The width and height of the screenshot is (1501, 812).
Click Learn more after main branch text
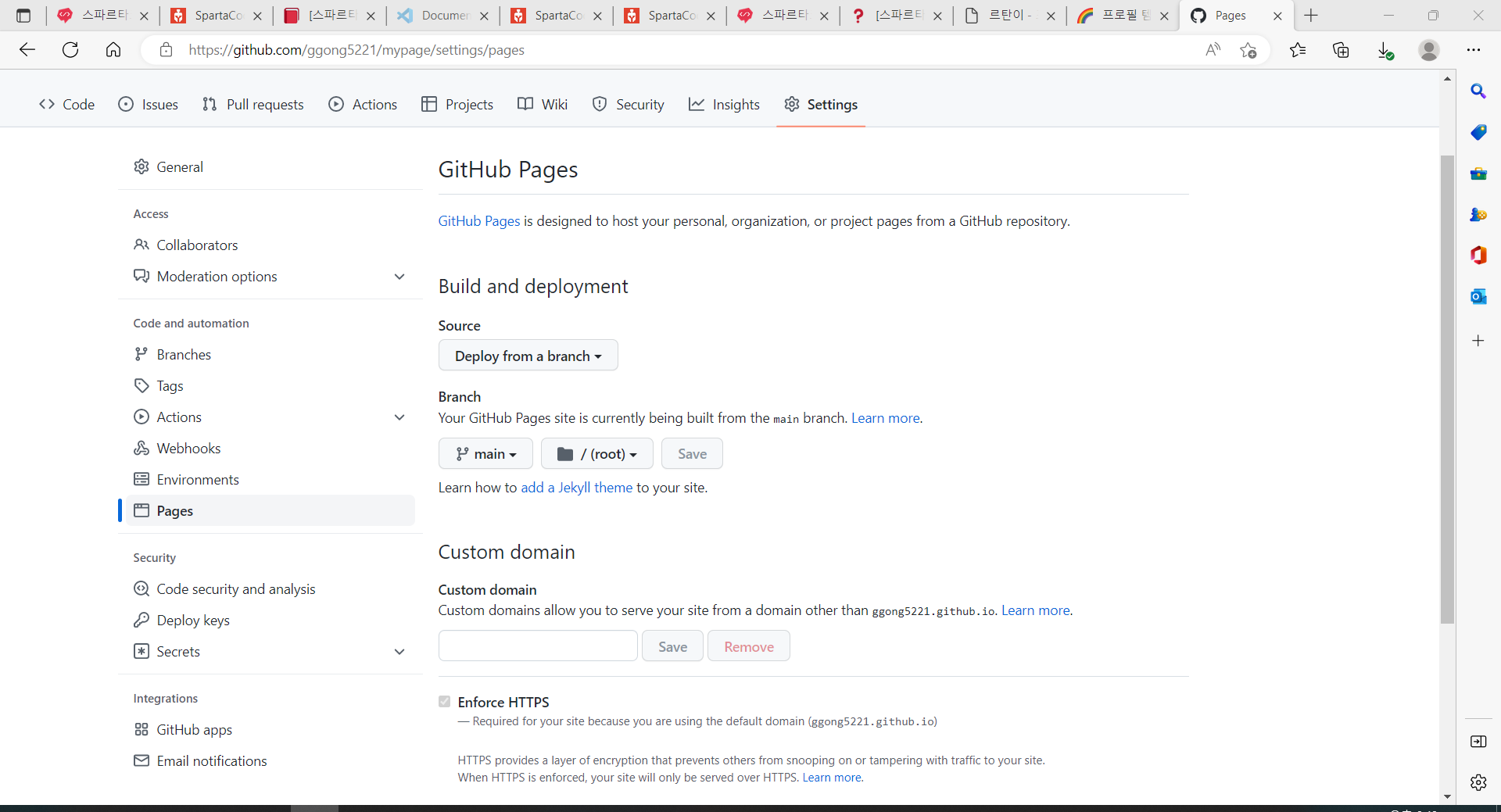pos(886,418)
